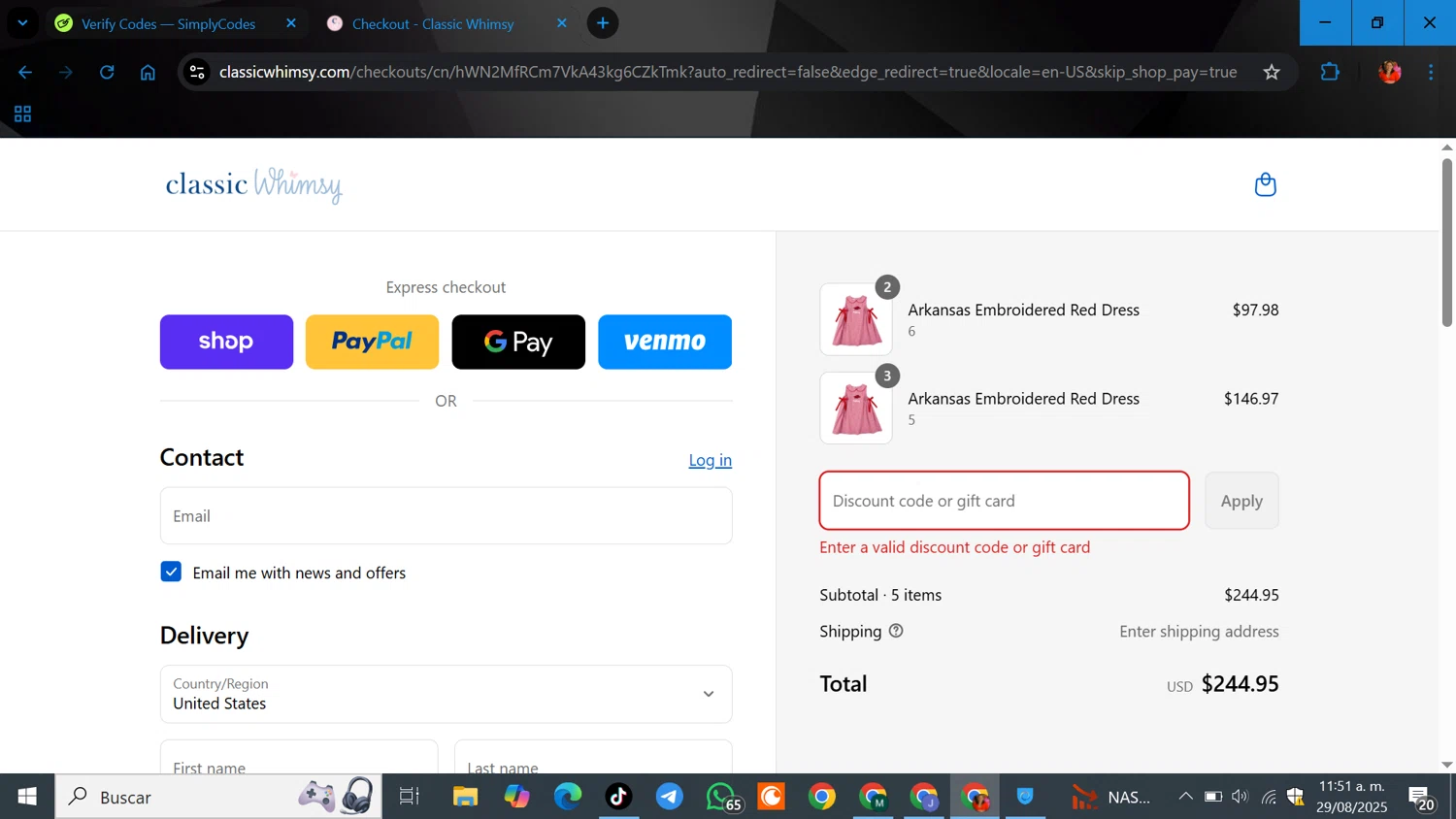The width and height of the screenshot is (1456, 819).
Task: Close the Verify Codes SimplyCodes tab
Action: pos(291,23)
